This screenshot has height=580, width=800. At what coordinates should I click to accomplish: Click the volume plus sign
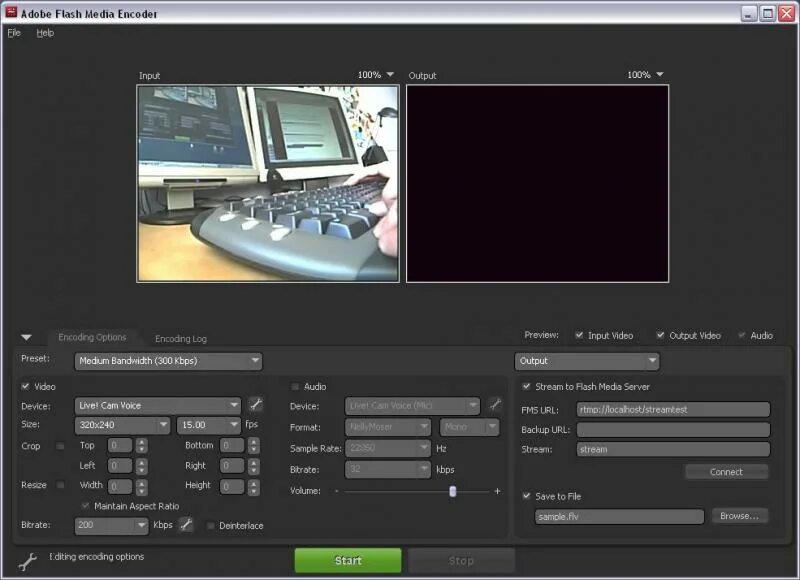coord(497,491)
